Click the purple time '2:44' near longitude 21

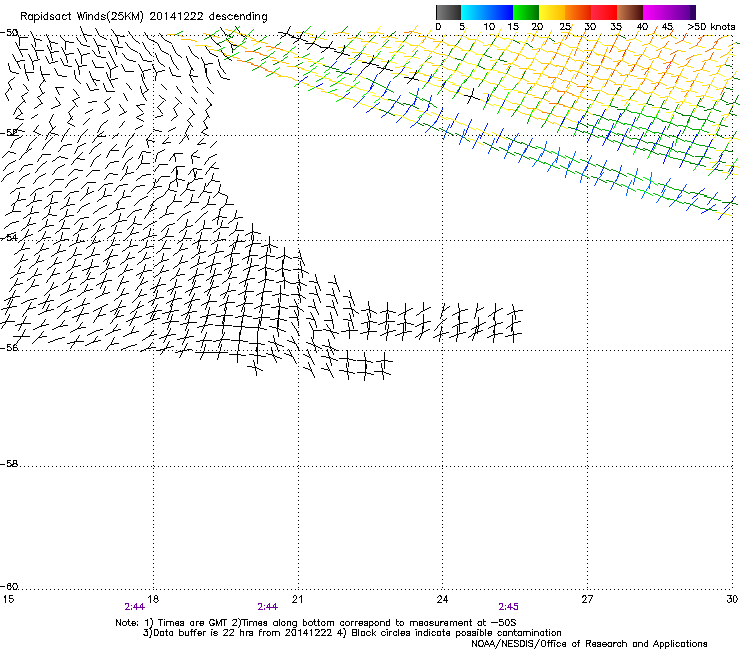coord(268,607)
